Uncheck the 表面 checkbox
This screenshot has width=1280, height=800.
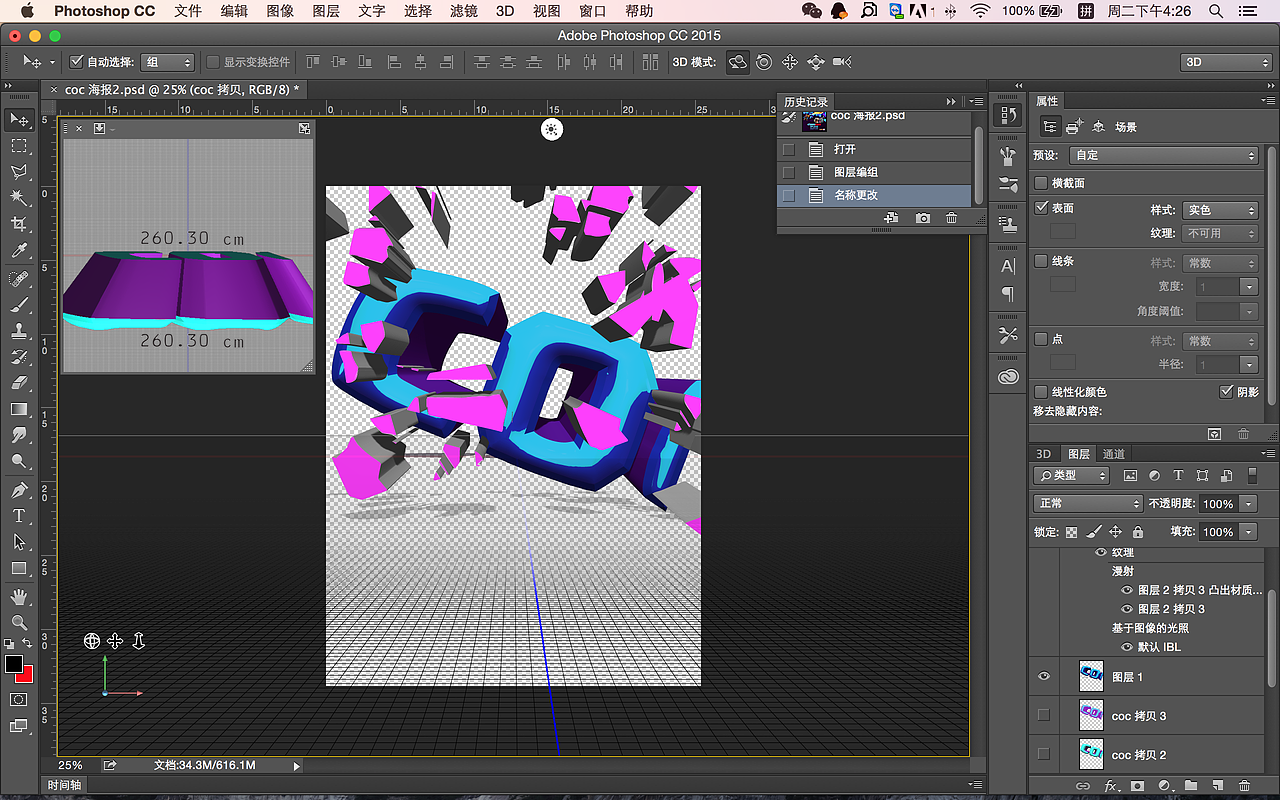click(x=1041, y=208)
